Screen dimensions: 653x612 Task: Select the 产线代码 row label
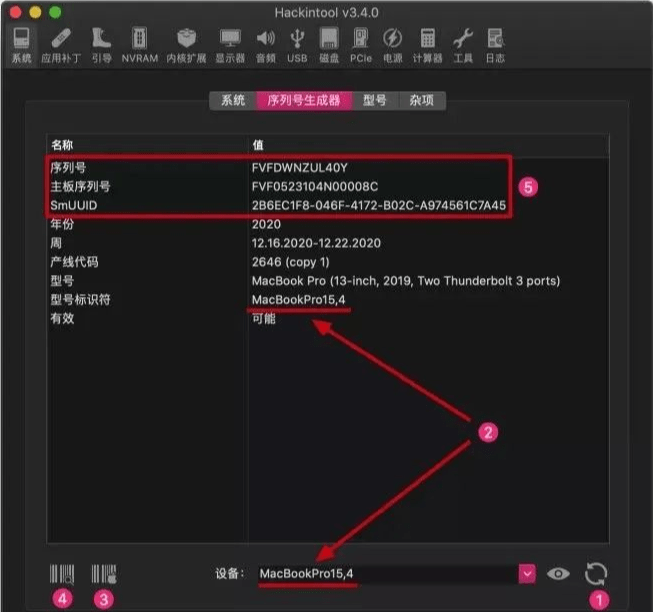[74, 262]
